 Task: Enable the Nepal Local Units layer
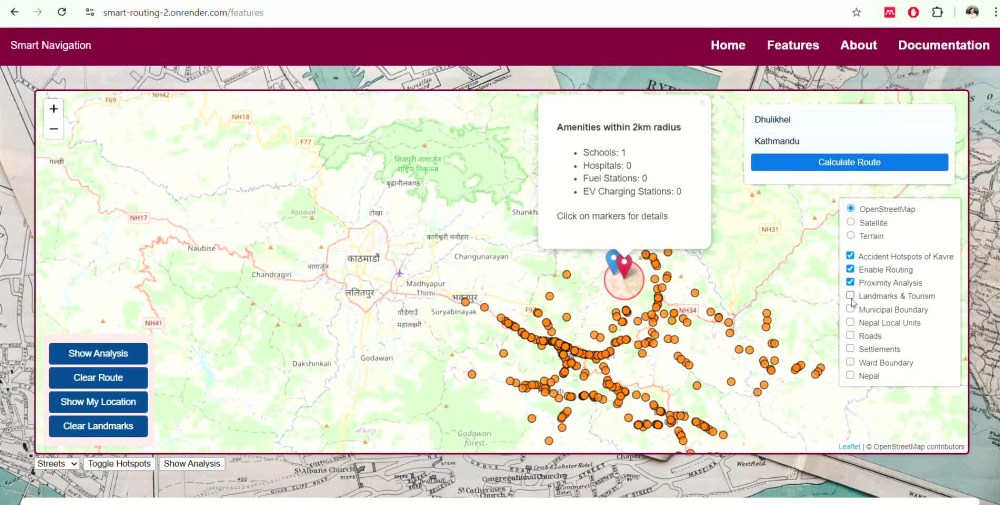click(850, 322)
